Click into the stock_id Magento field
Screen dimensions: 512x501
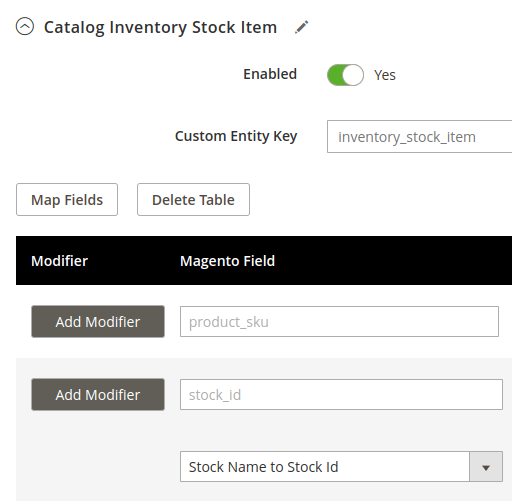click(x=341, y=395)
